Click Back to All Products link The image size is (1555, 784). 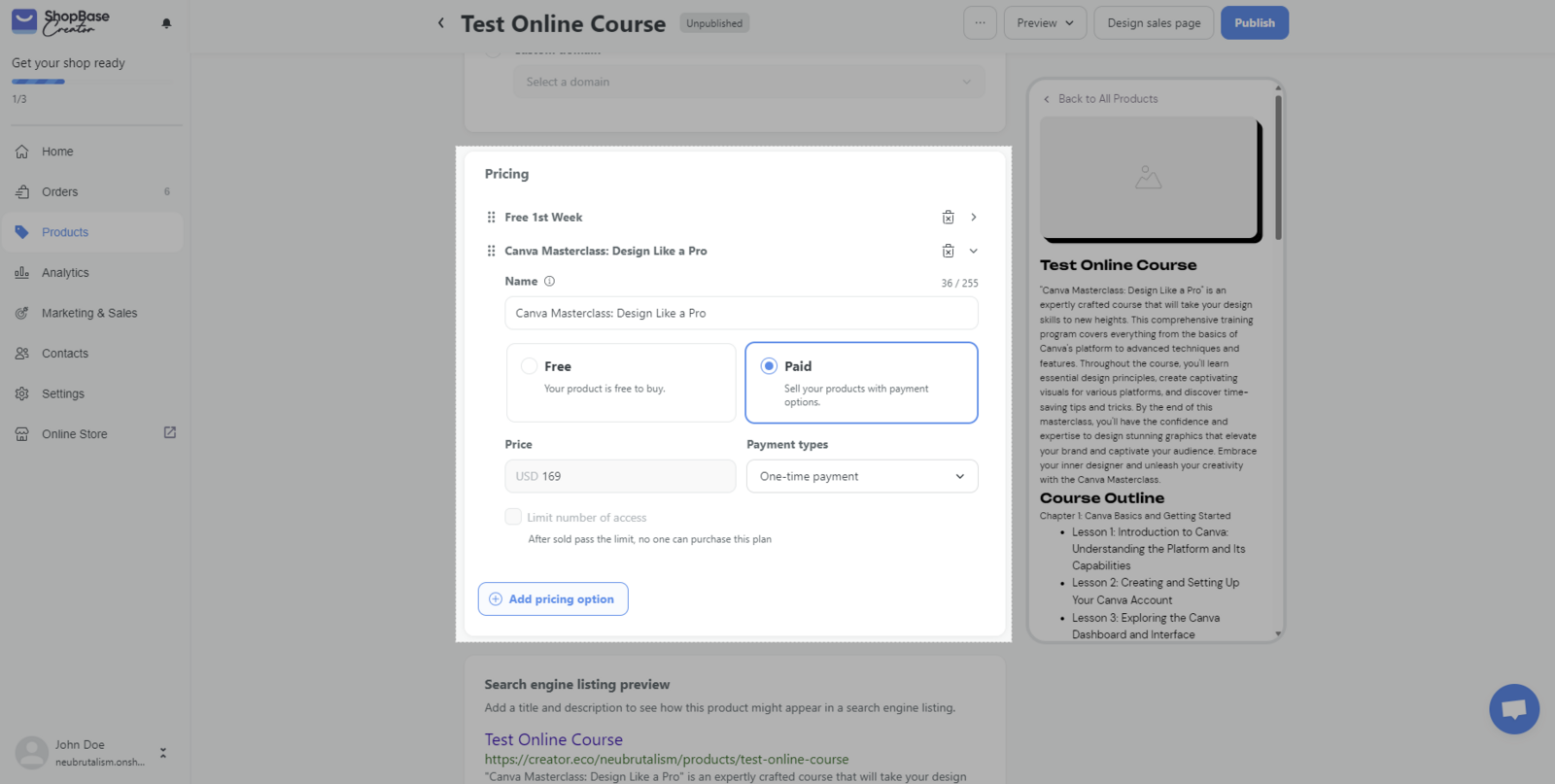pyautogui.click(x=1100, y=99)
